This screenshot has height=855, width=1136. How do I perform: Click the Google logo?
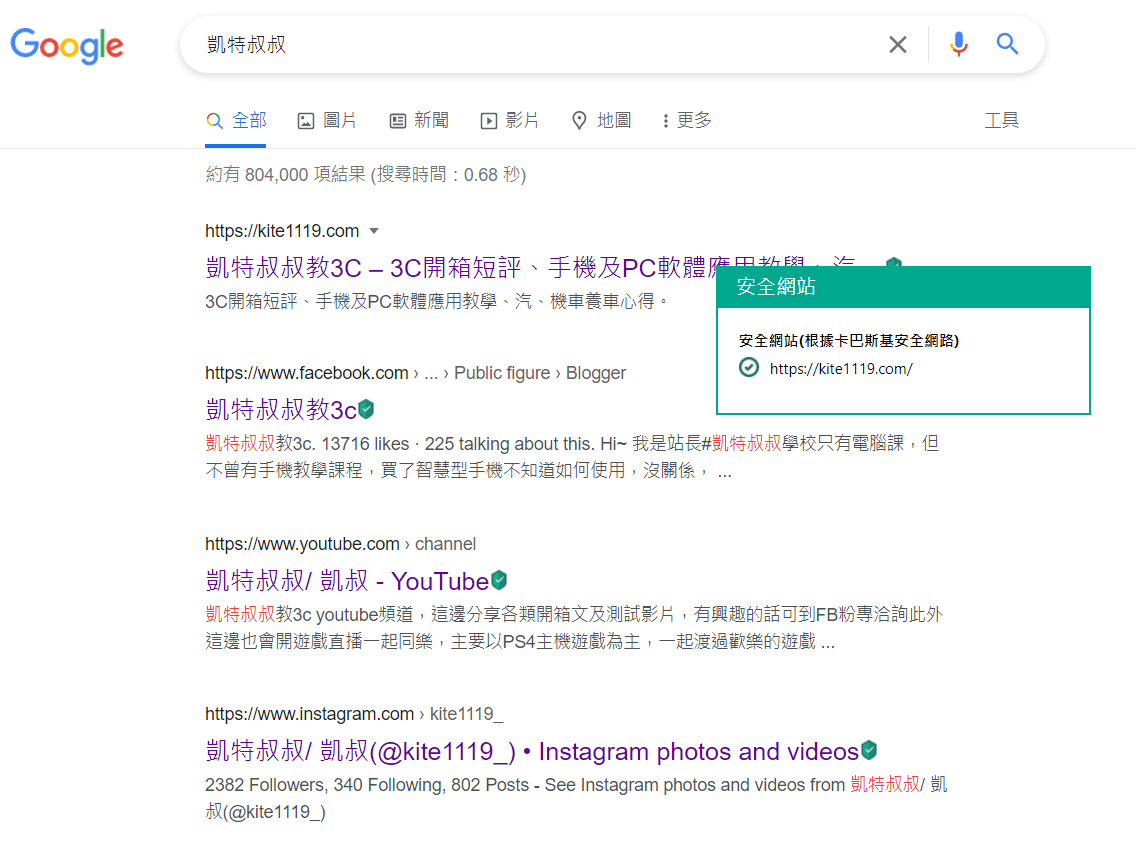66,45
